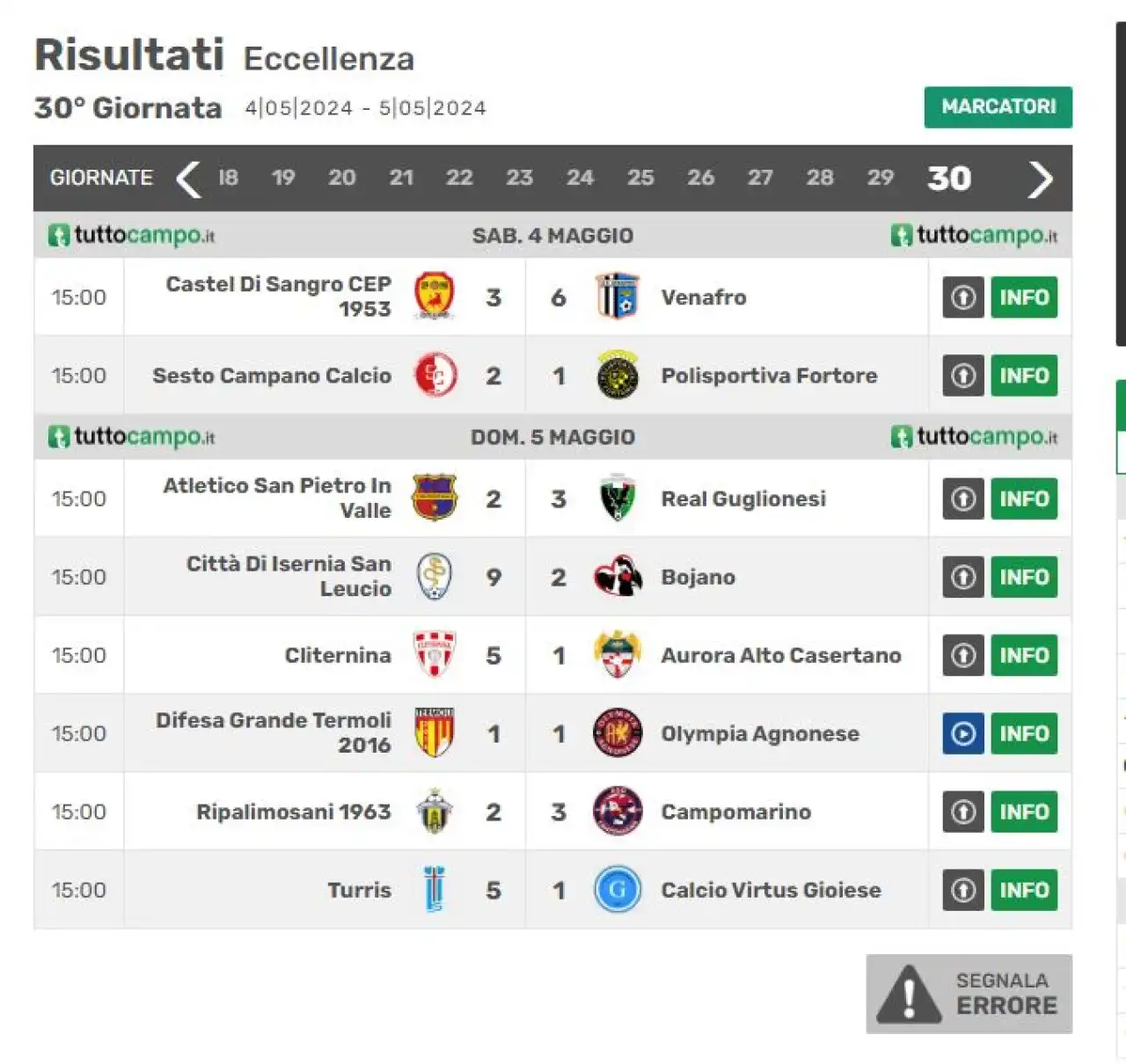Switch to giornata 24
The width and height of the screenshot is (1126, 1064).
(x=580, y=178)
